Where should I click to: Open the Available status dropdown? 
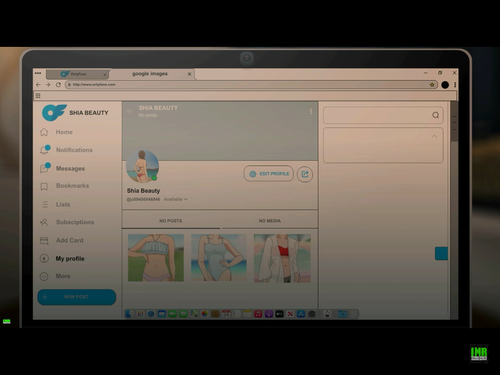point(175,199)
